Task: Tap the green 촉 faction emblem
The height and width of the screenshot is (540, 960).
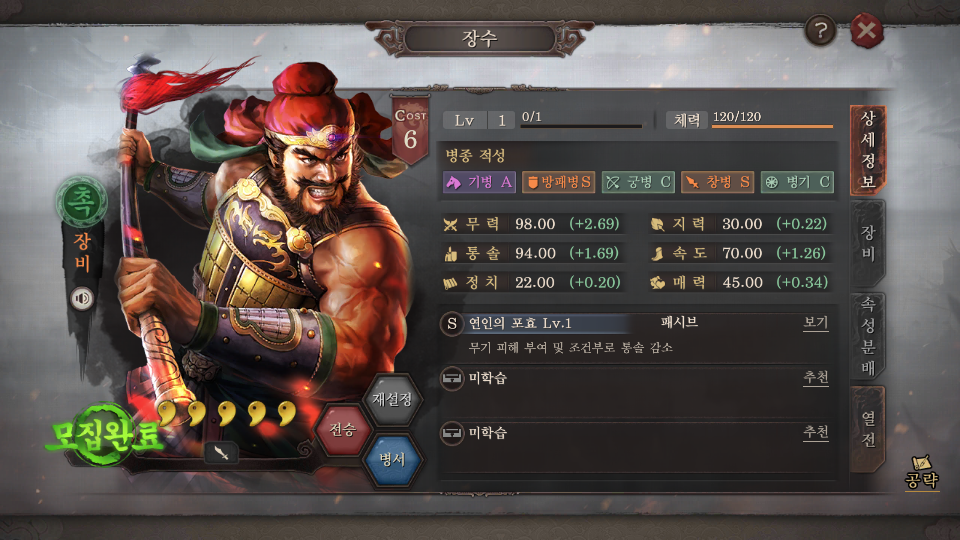Action: [x=81, y=201]
